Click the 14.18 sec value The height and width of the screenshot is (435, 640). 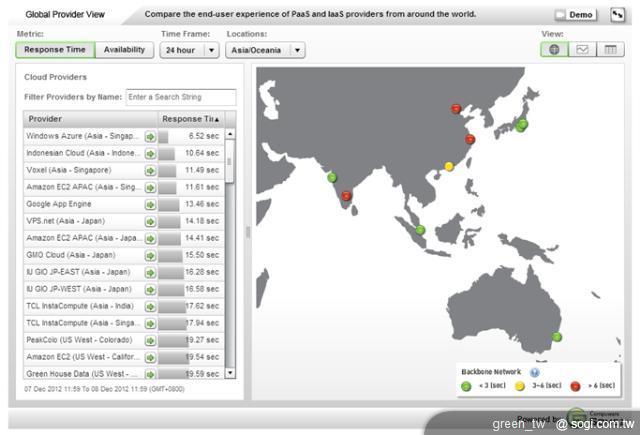tap(202, 221)
